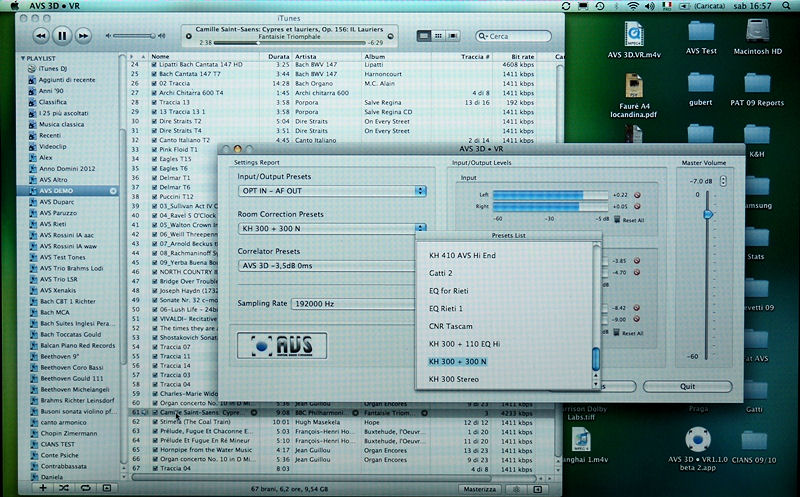Viewport: 800px width, 497px height.
Task: Choose KH 300 Stereo preset
Action: pos(454,379)
